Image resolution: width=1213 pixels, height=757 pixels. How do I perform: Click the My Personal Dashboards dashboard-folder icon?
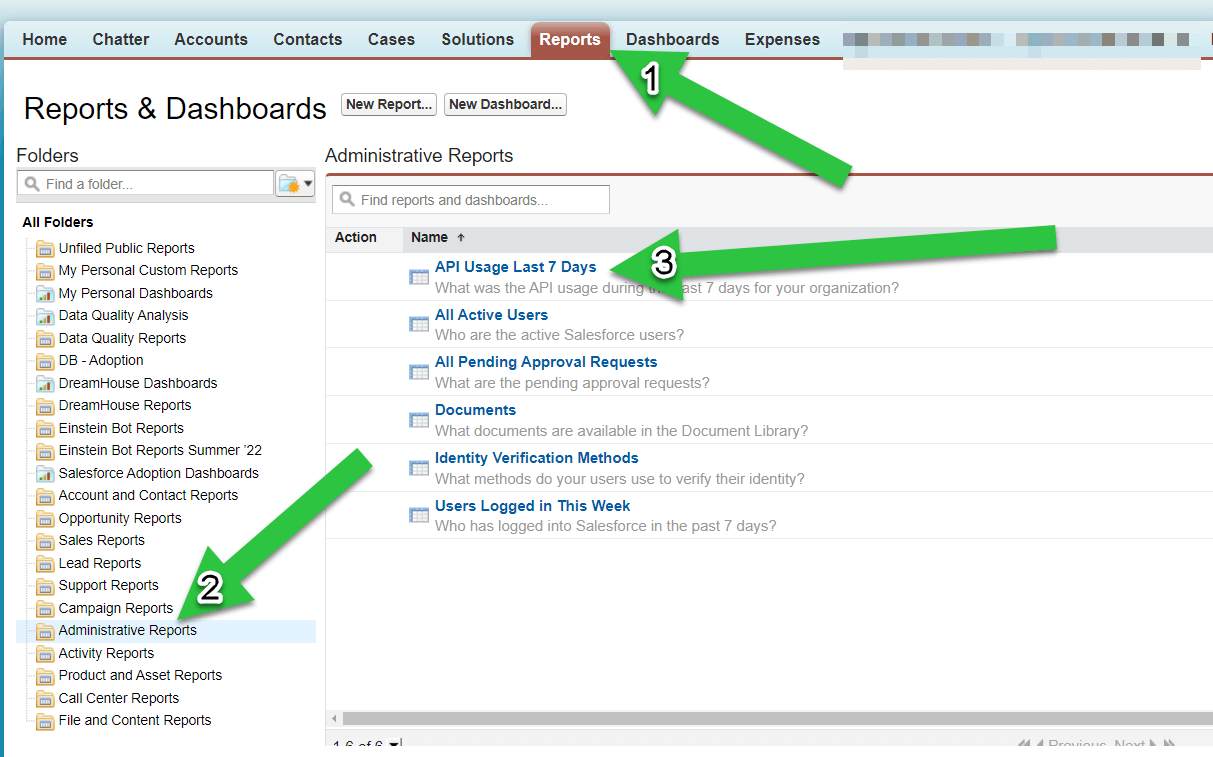click(x=45, y=293)
